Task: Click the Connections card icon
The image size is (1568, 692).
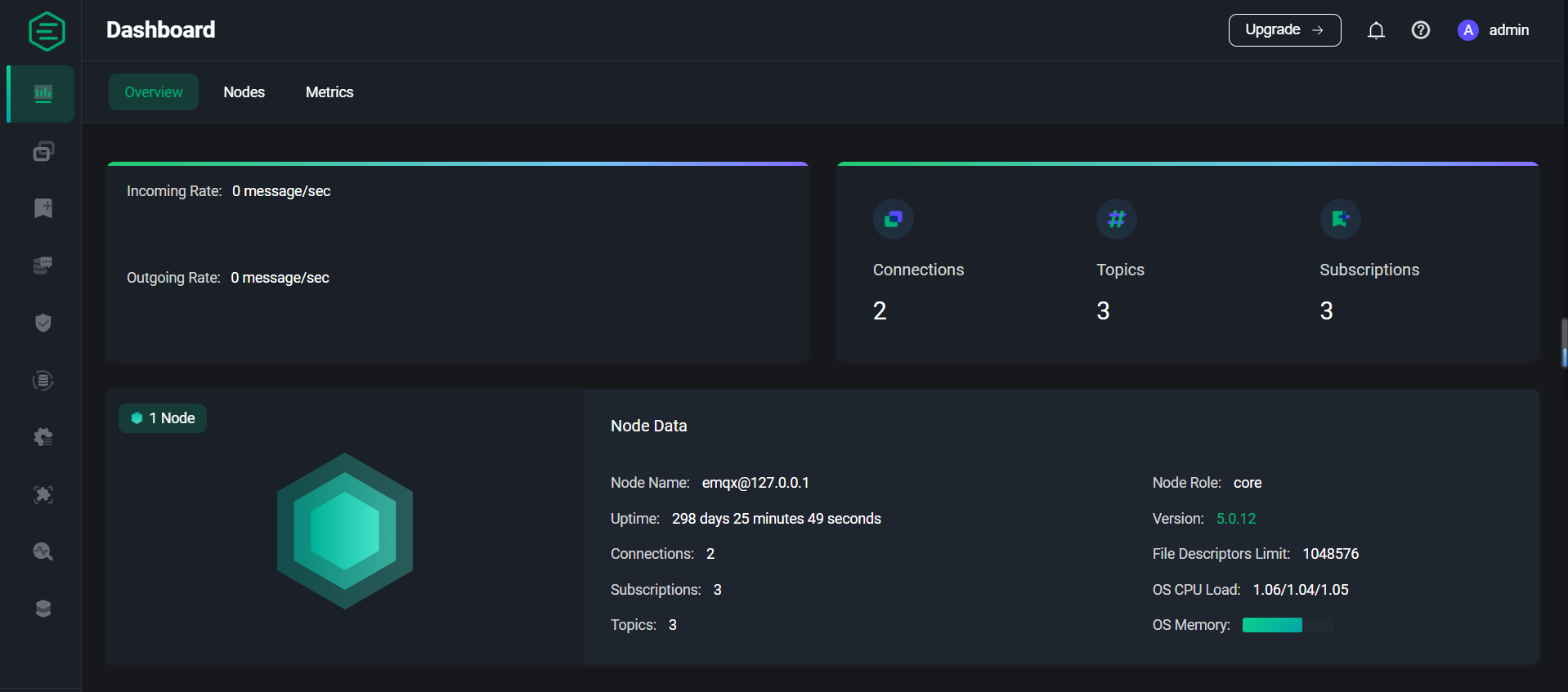Action: 894,219
